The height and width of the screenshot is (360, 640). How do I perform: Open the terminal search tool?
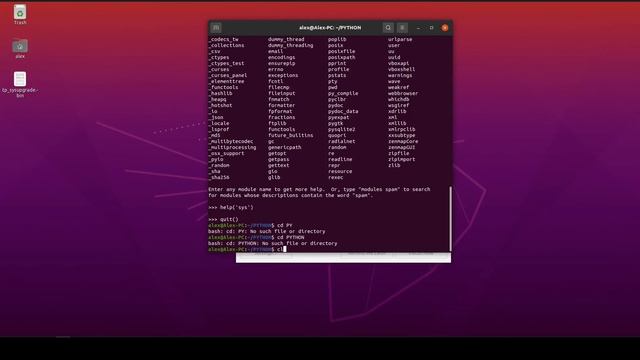[388, 28]
